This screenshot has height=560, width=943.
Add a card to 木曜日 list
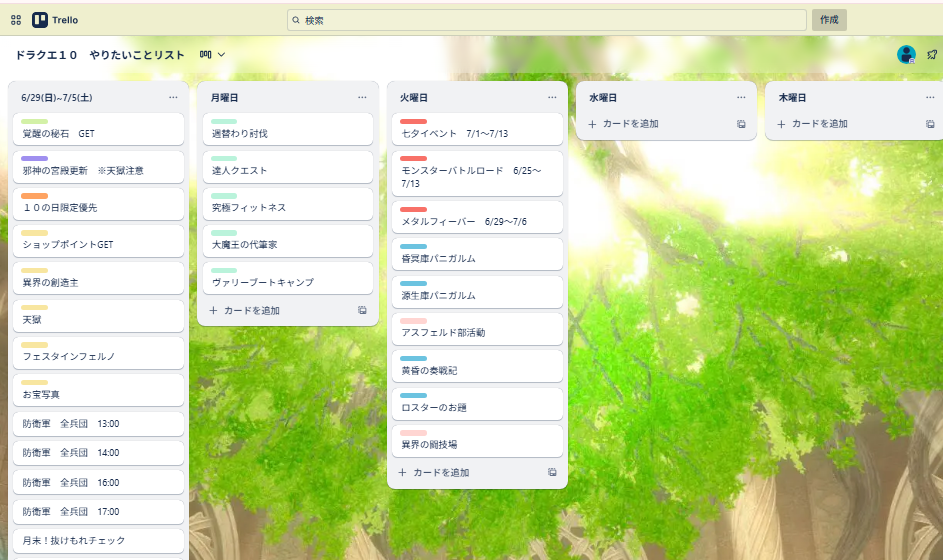812,123
